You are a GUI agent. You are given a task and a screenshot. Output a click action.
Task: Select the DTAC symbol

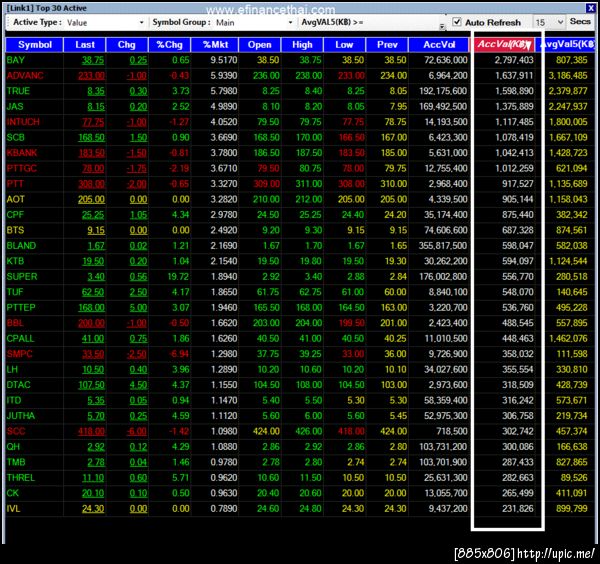point(18,385)
